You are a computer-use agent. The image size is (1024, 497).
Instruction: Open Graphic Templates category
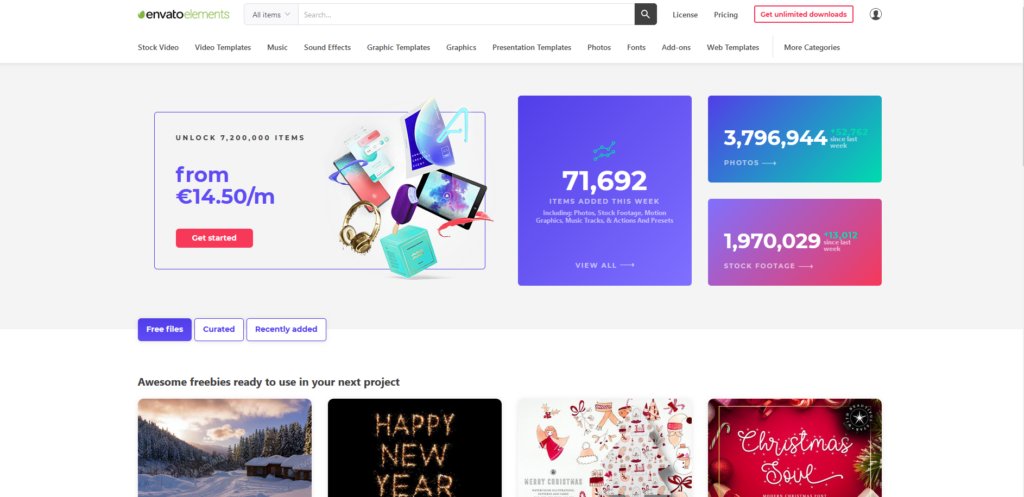pyautogui.click(x=398, y=47)
